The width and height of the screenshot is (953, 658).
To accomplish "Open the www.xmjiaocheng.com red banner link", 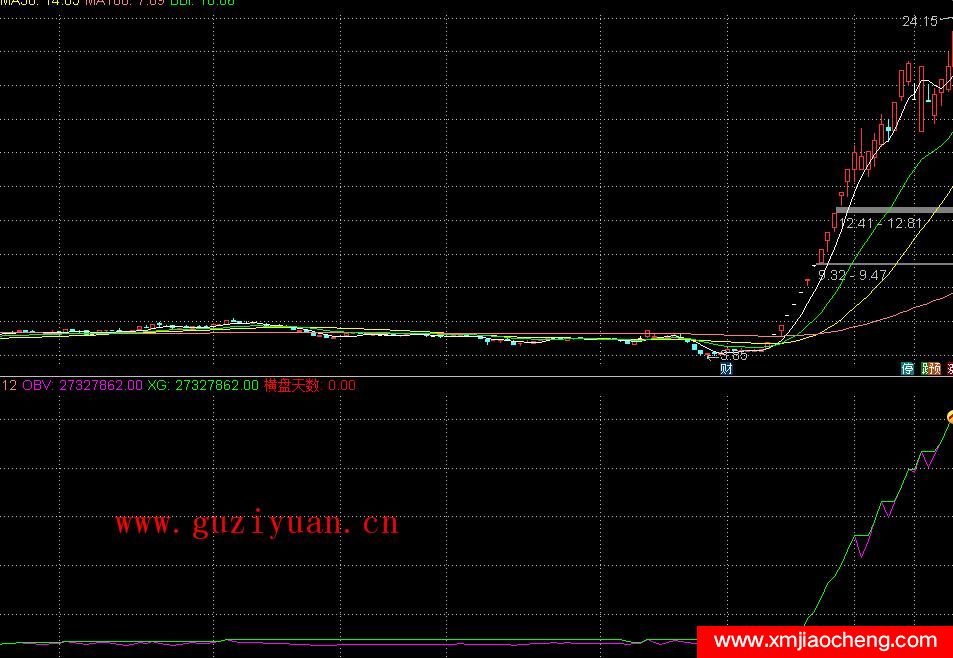I will tap(826, 641).
